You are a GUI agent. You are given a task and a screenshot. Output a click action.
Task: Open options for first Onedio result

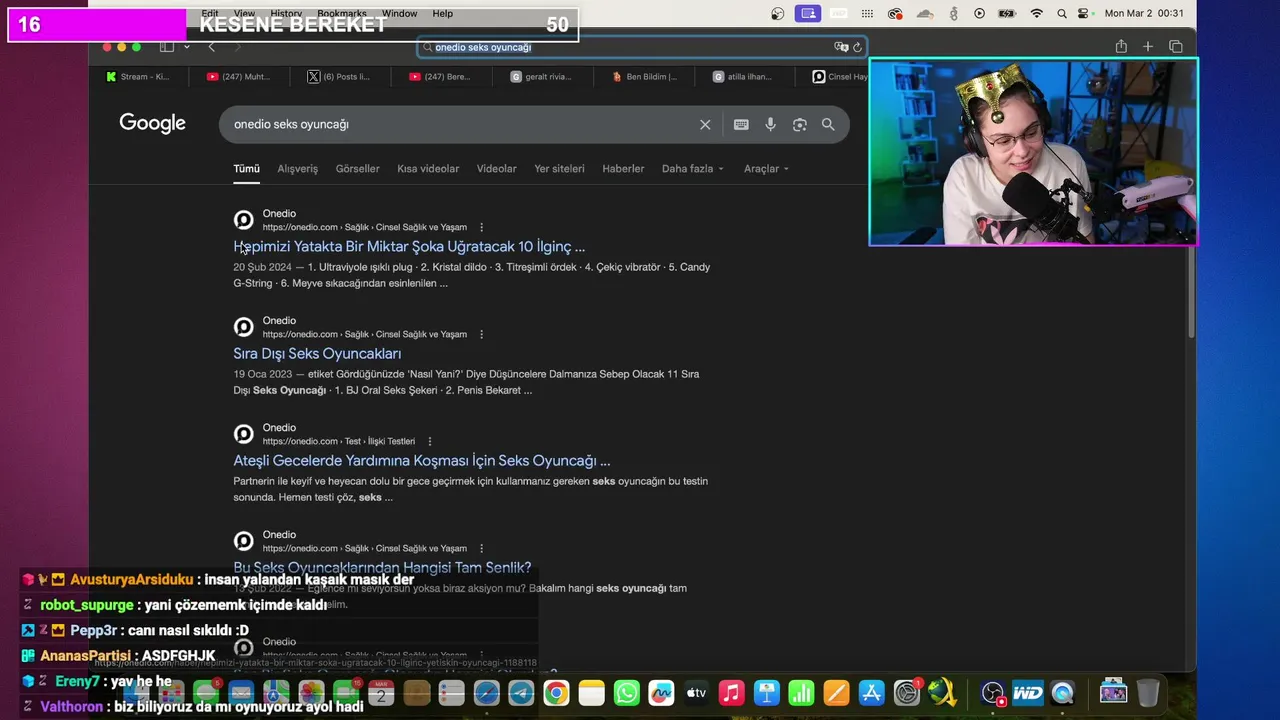pos(481,227)
